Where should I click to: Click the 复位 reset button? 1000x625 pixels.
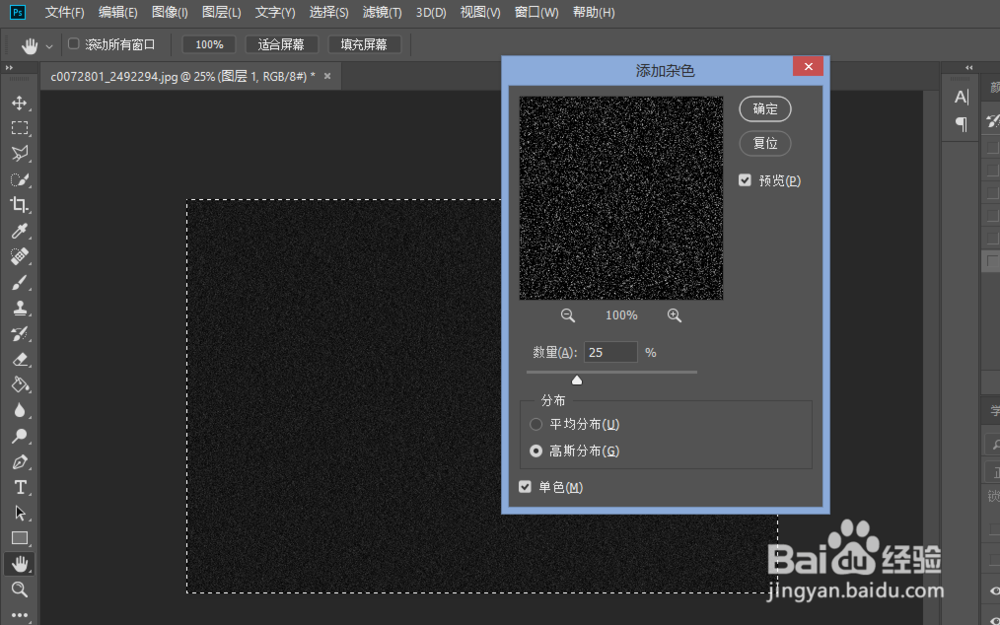click(x=764, y=143)
